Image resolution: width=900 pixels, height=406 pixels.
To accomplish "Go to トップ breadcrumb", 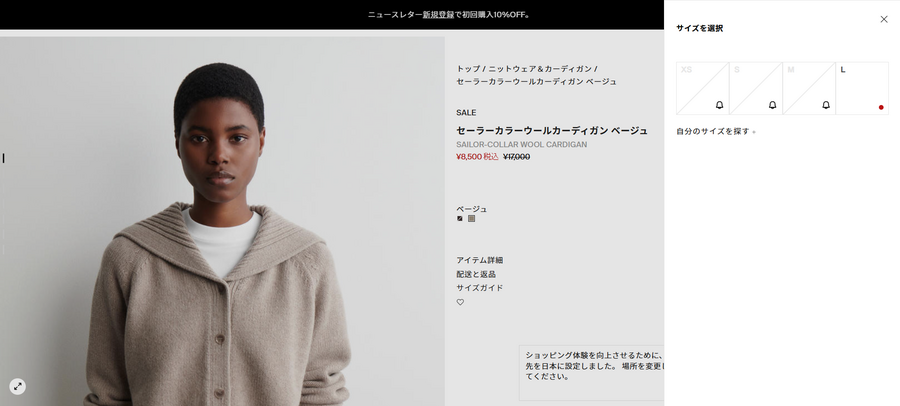I will point(468,68).
